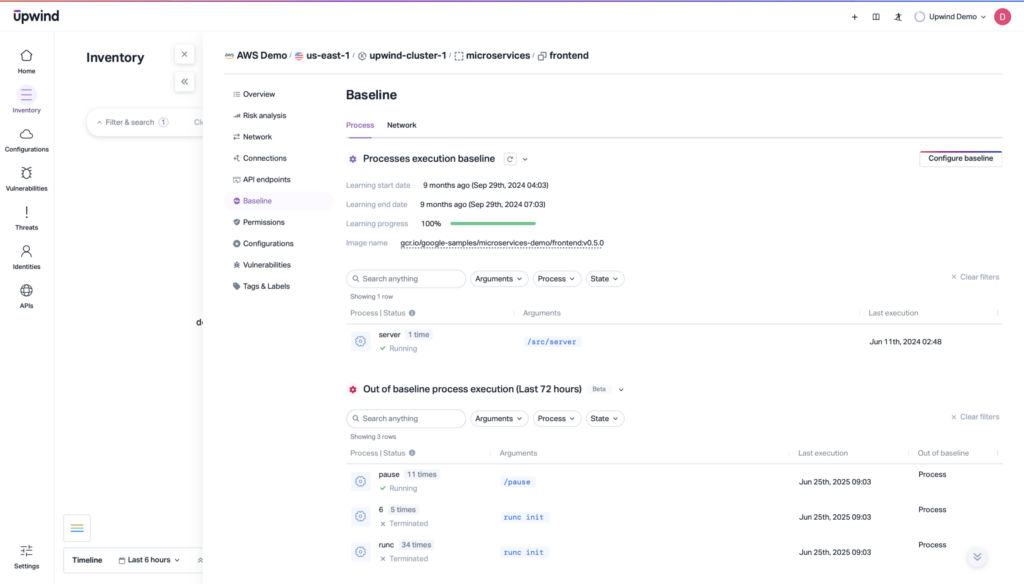Jump down with the double-chevron button
The height and width of the screenshot is (584, 1024).
coord(977,557)
